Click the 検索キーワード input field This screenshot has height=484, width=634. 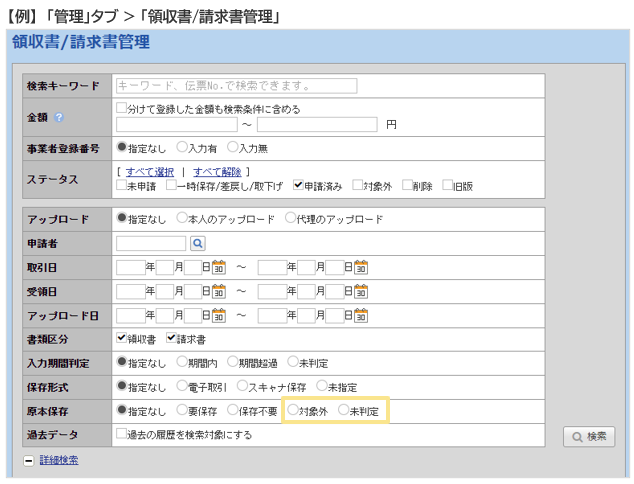click(x=236, y=86)
